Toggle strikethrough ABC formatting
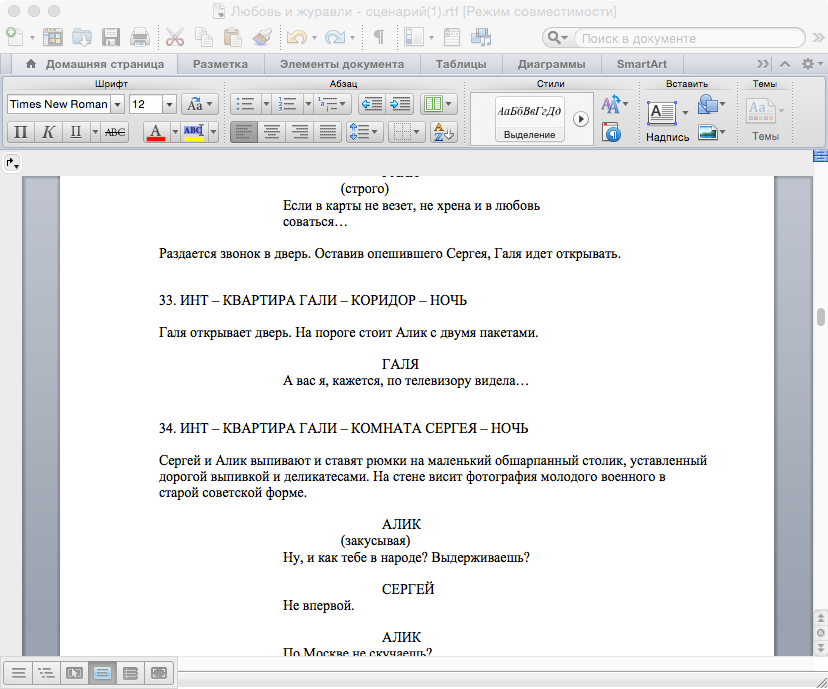Image resolution: width=828 pixels, height=689 pixels. coord(115,131)
